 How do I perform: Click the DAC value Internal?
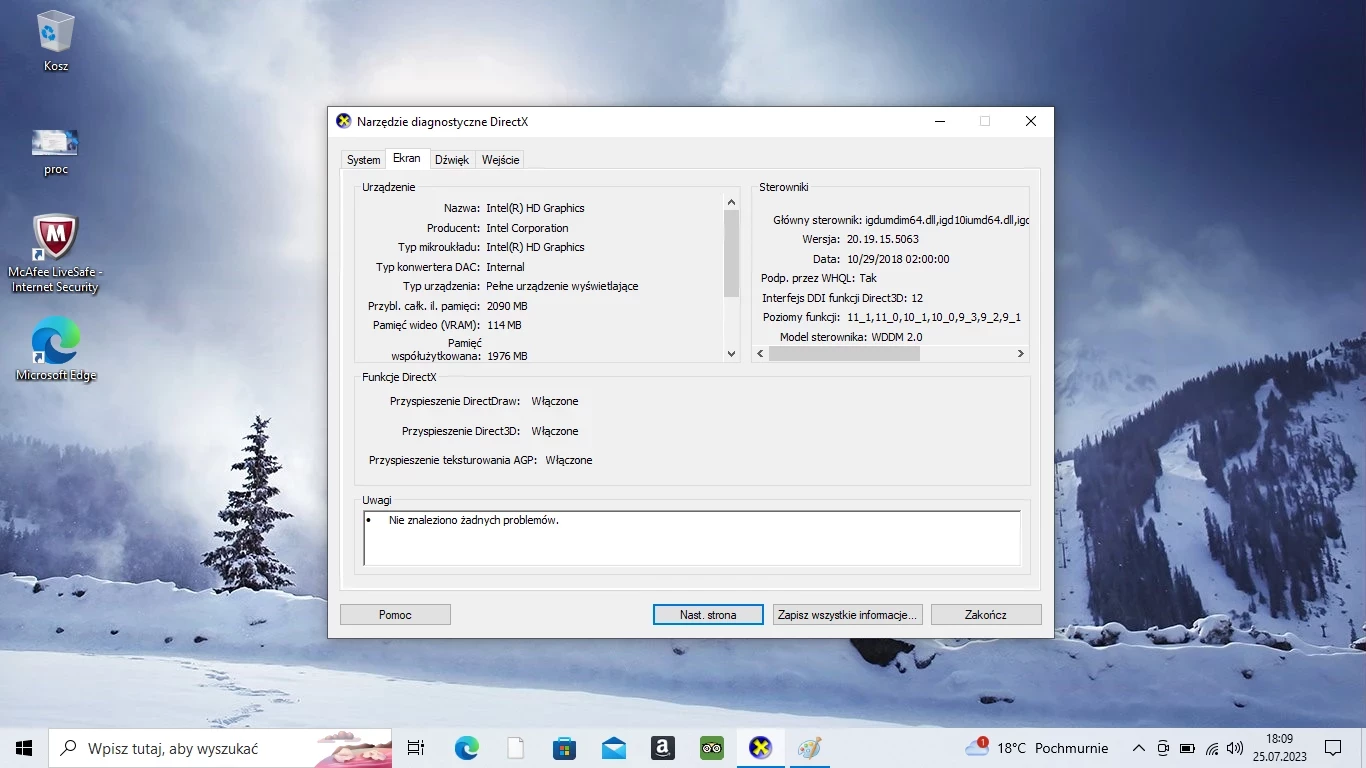tap(505, 267)
